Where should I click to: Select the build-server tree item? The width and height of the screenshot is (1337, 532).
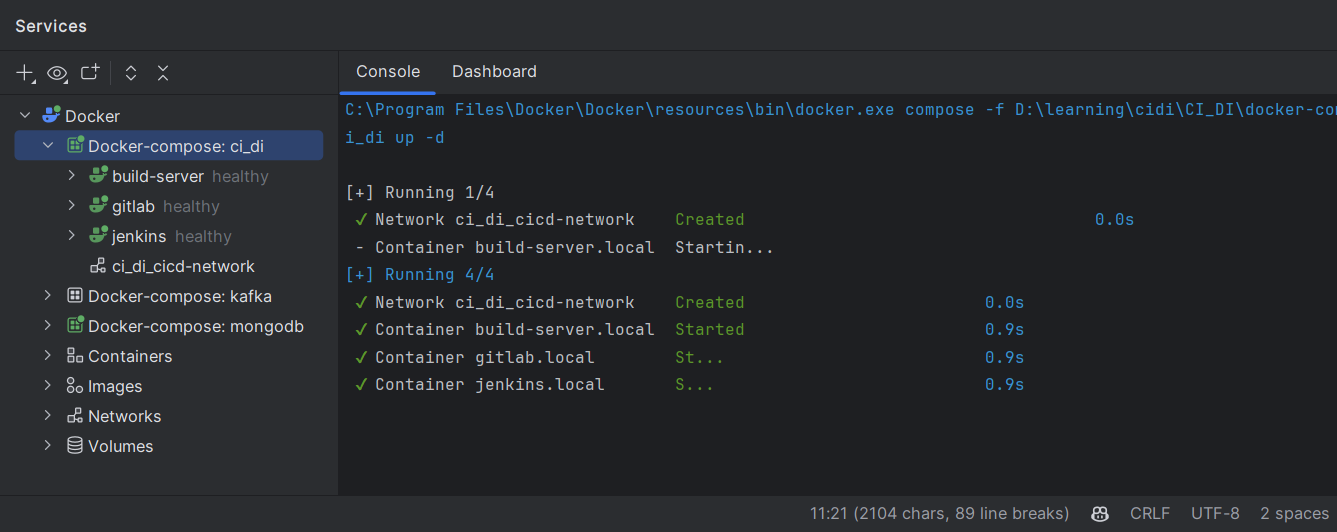click(158, 176)
